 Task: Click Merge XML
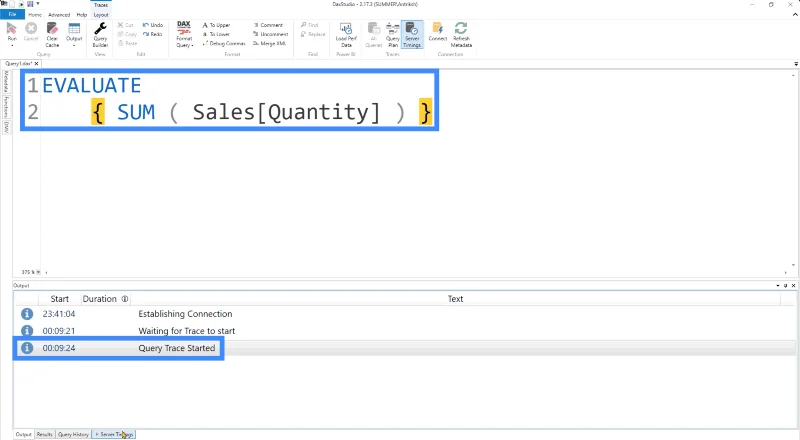pyautogui.click(x=269, y=43)
